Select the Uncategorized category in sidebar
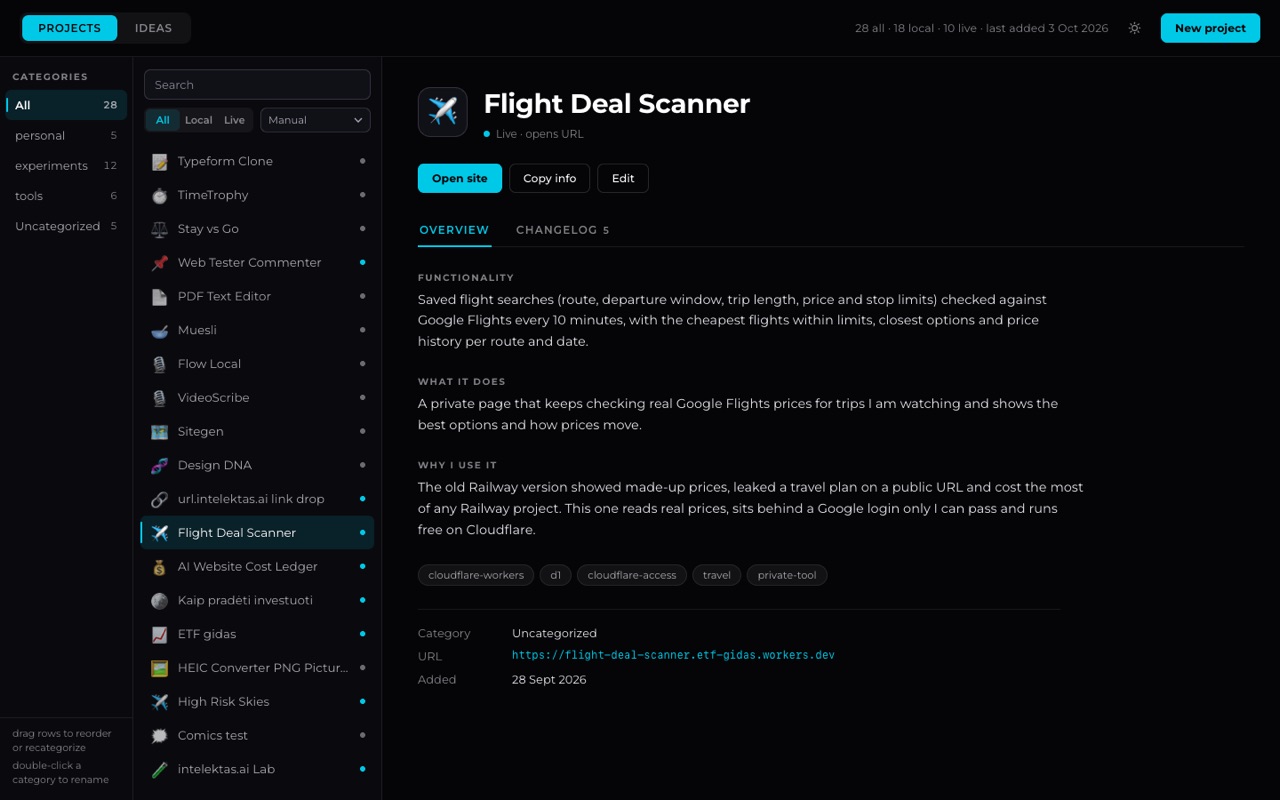Viewport: 1280px width, 800px height. [66, 226]
